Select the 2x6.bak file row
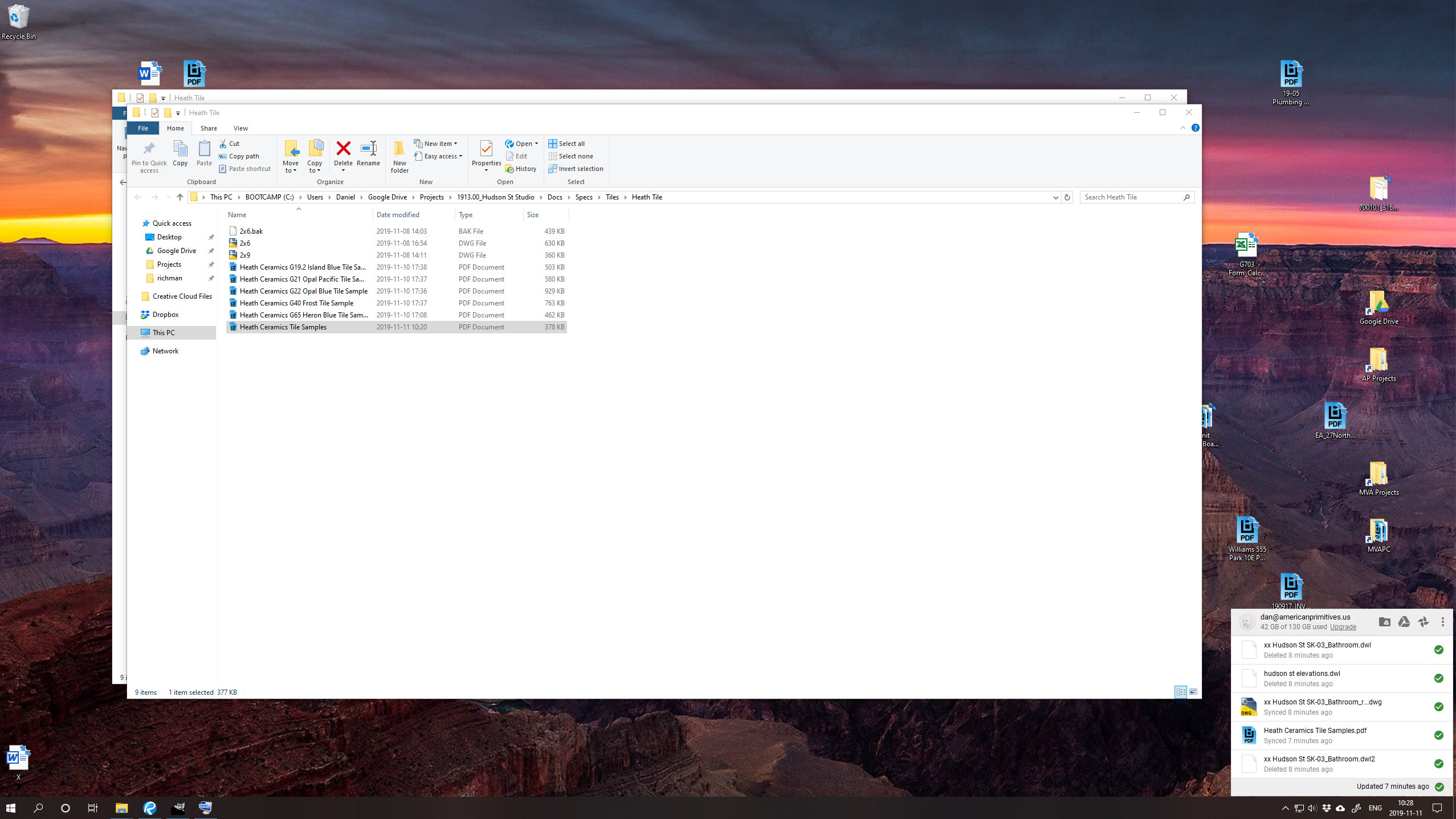 [x=397, y=231]
